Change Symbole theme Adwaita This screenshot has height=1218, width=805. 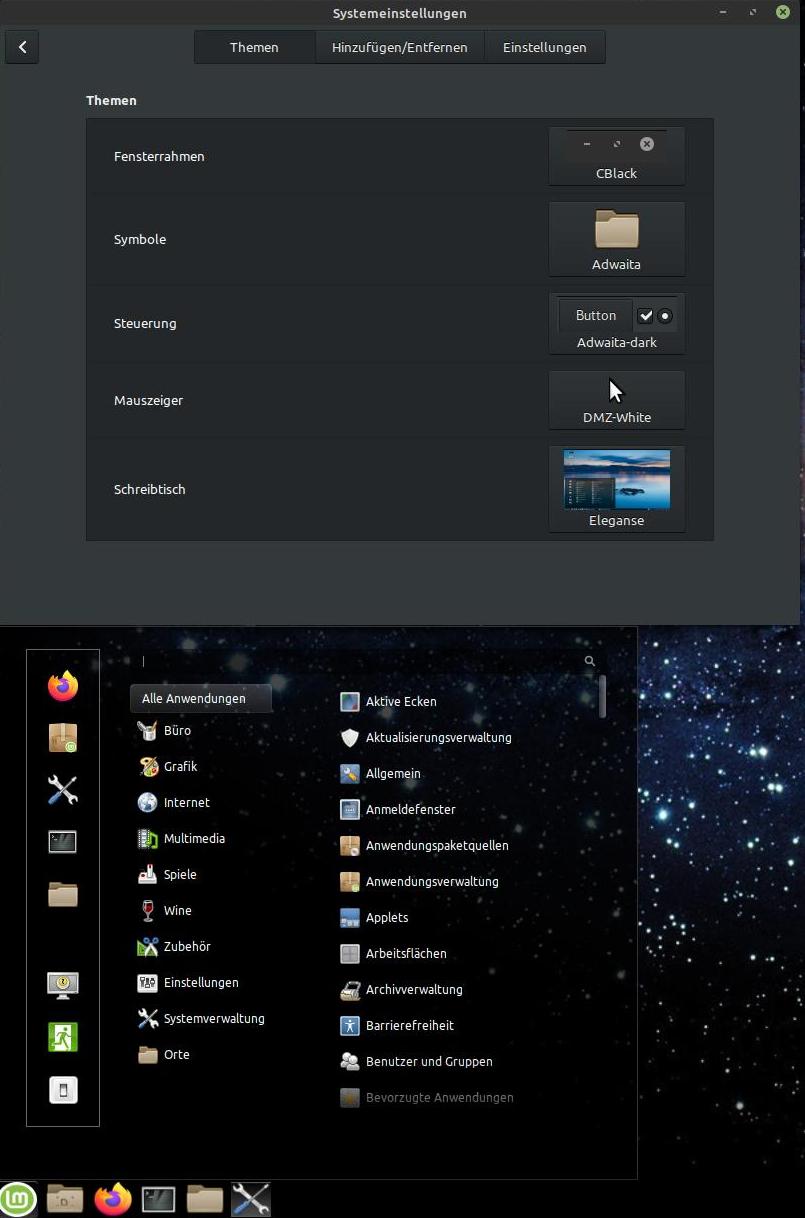pos(617,239)
